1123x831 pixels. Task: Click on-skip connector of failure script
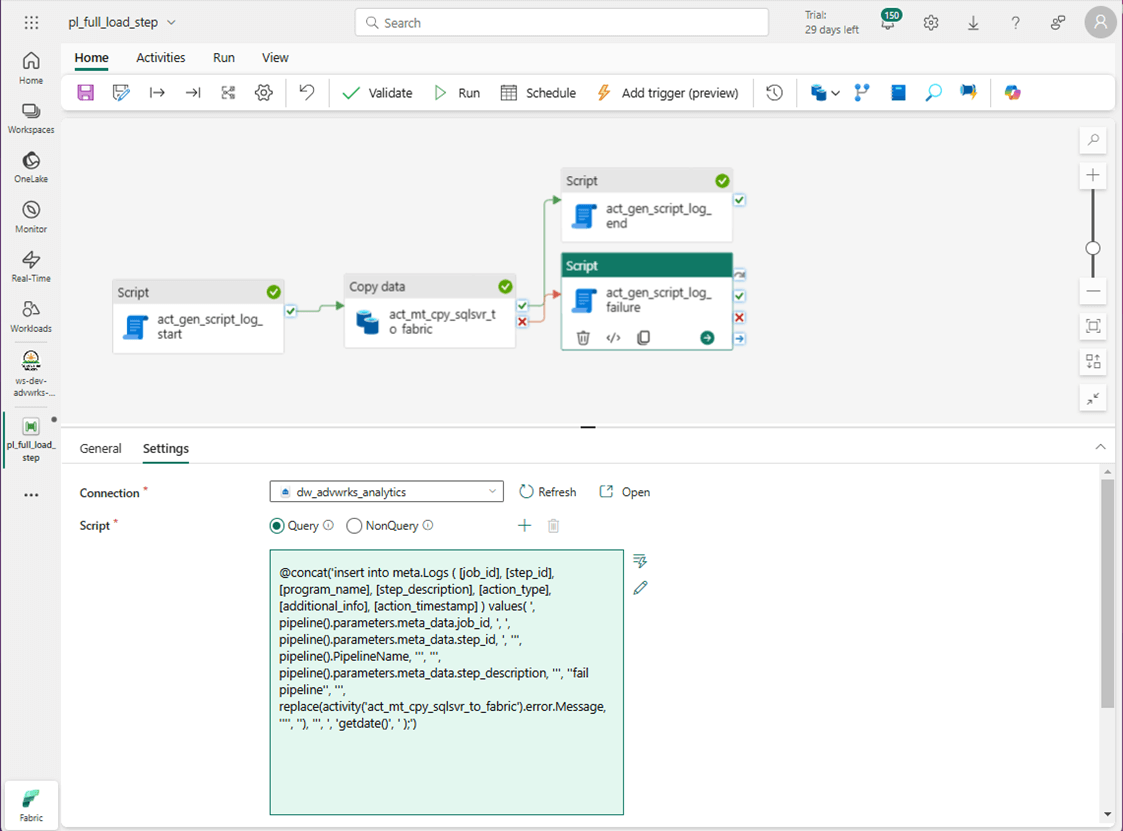(739, 274)
